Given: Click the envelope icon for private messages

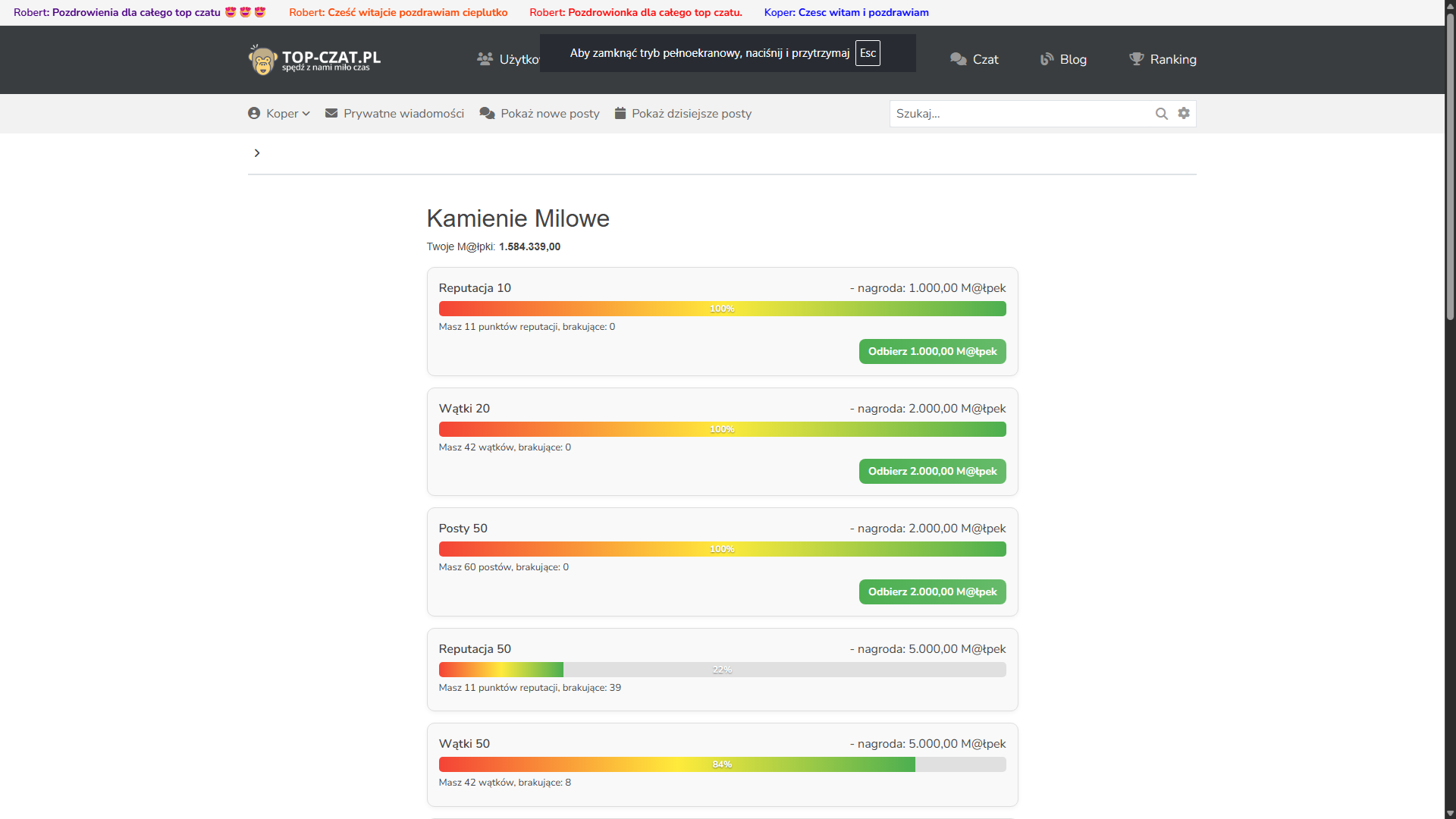Looking at the screenshot, I should point(331,113).
